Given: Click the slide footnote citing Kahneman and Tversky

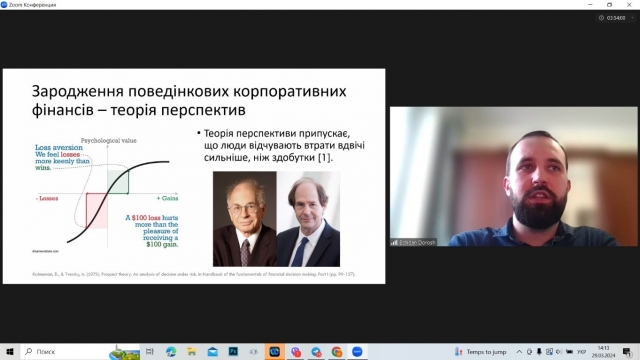Looking at the screenshot, I should coord(194,274).
